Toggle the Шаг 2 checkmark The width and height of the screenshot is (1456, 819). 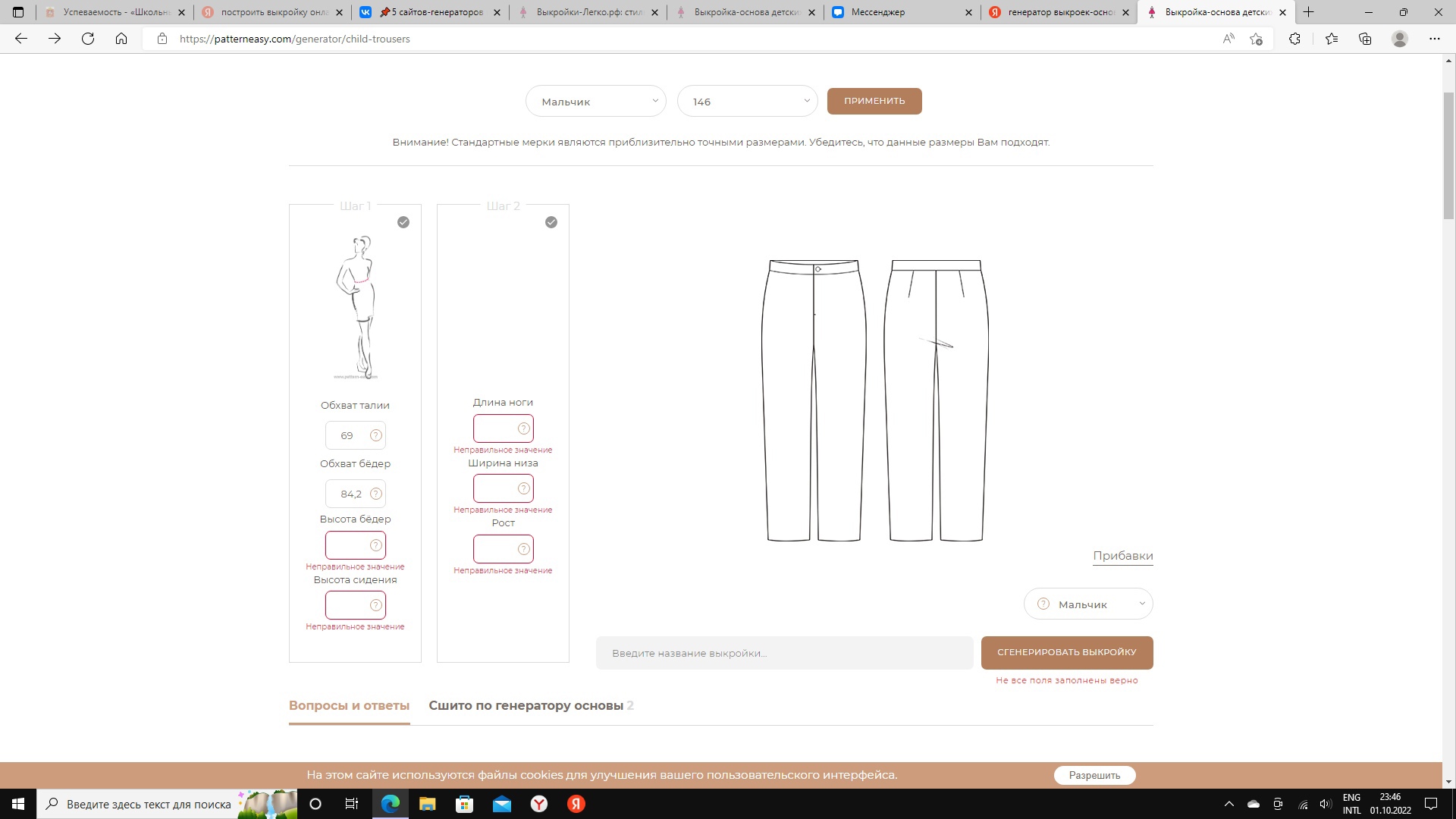pyautogui.click(x=551, y=222)
